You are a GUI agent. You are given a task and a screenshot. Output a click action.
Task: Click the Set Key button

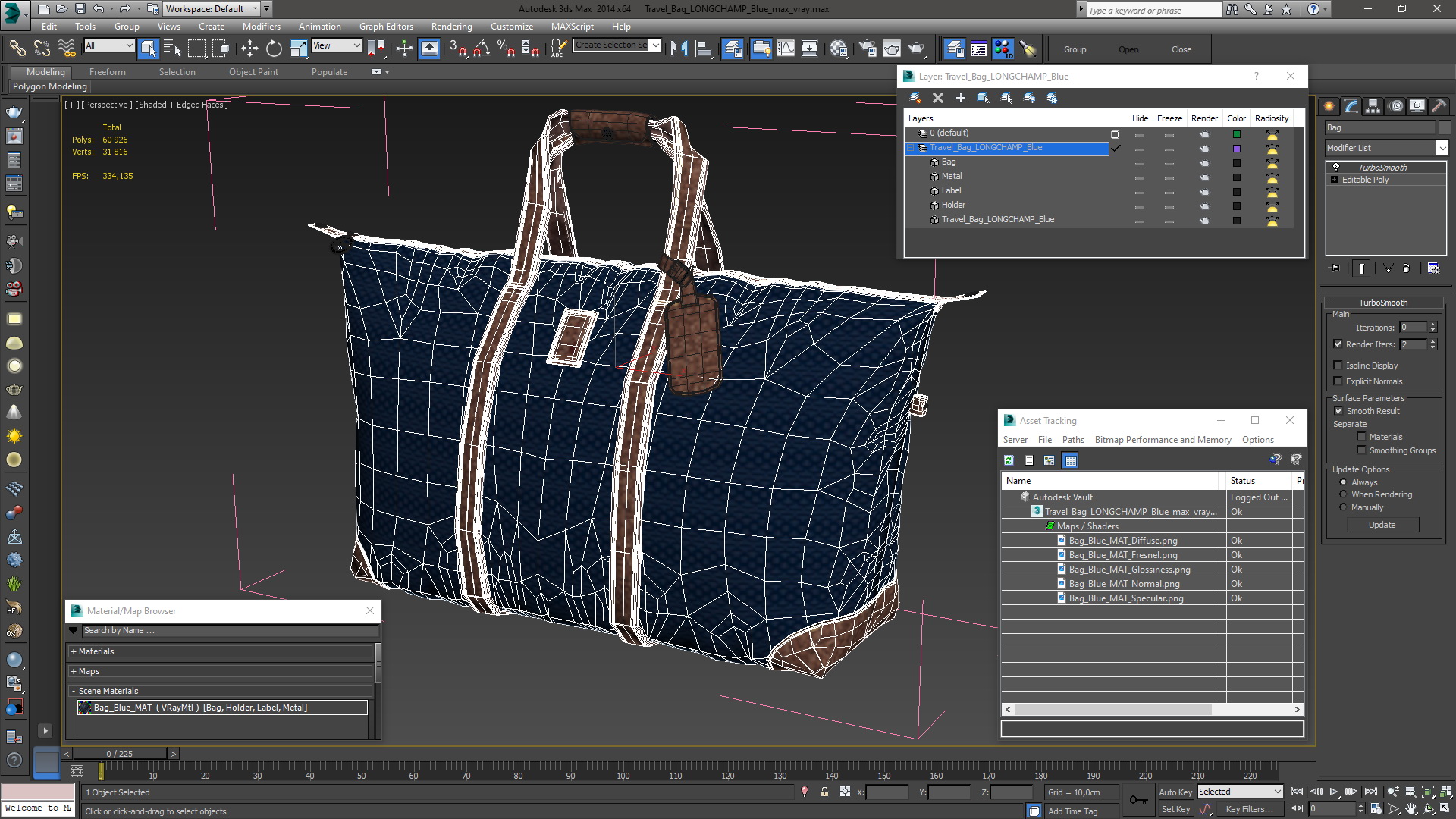tap(1175, 809)
